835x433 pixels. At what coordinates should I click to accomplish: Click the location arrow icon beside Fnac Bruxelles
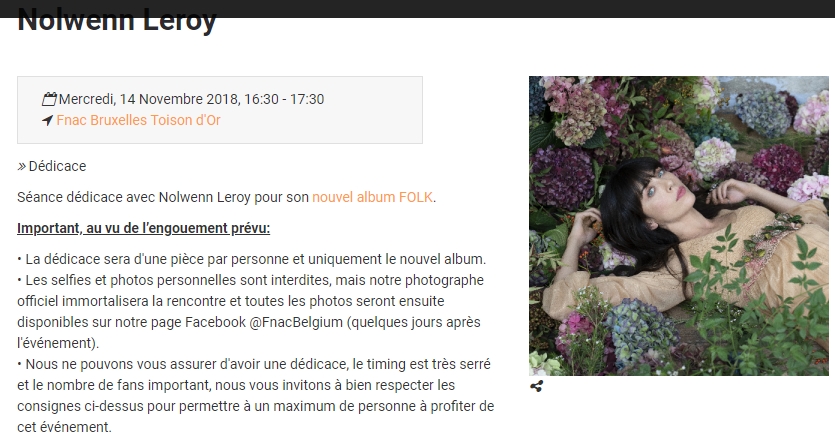click(47, 120)
